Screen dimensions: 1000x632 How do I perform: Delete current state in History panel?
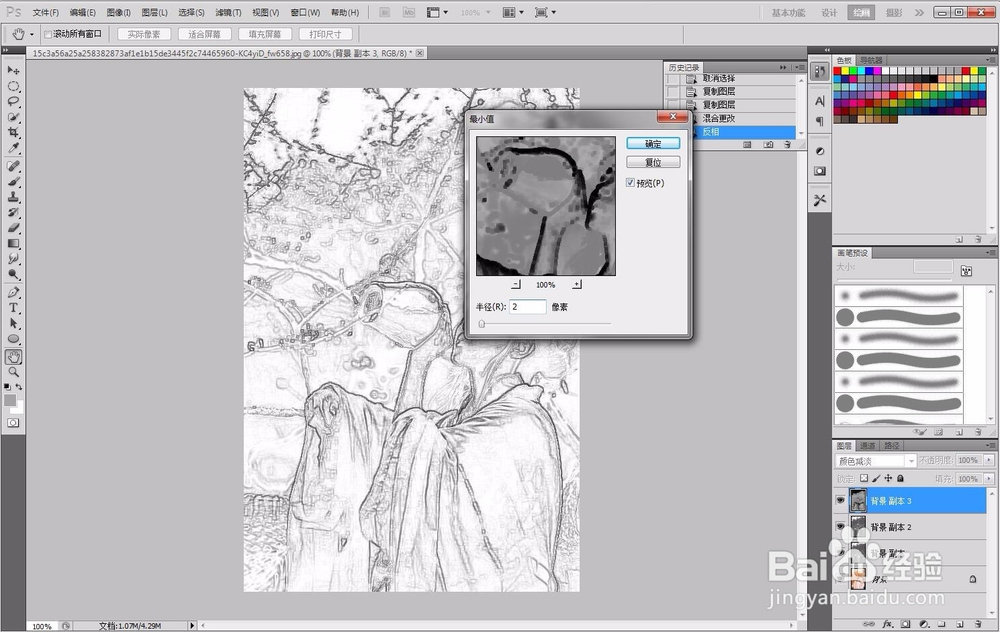[x=787, y=145]
